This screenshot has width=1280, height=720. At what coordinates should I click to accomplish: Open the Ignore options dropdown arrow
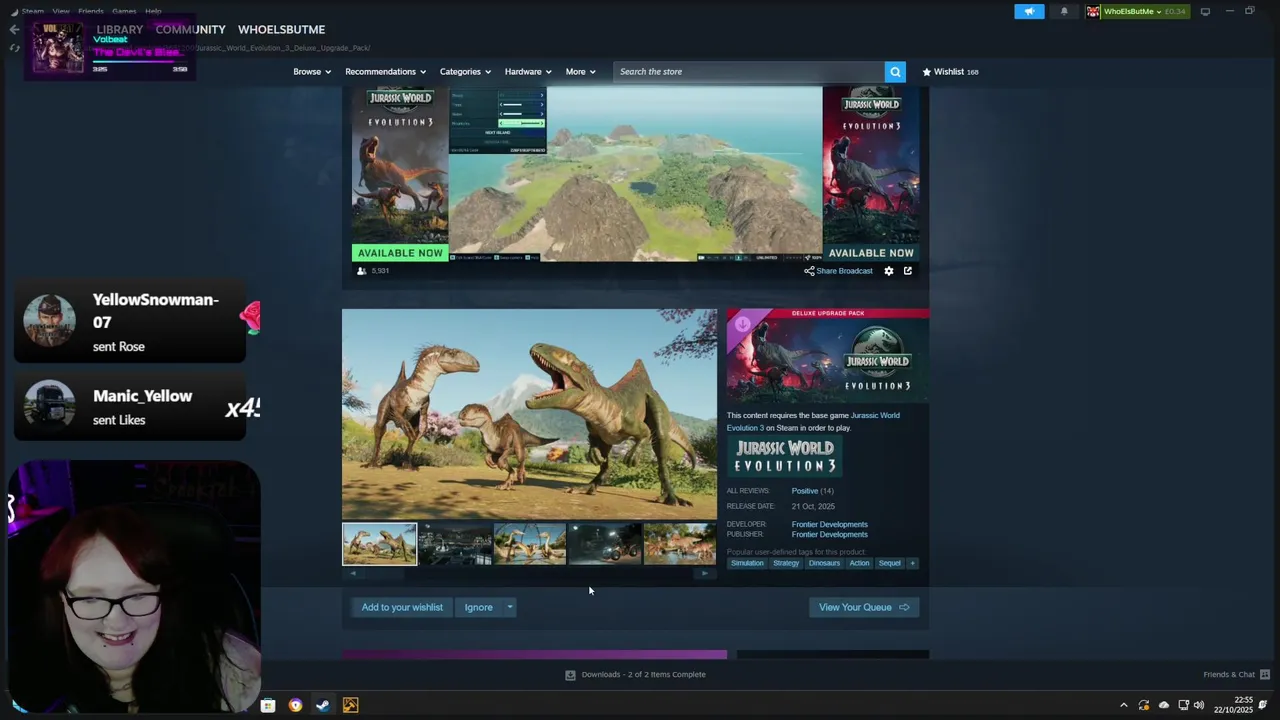click(x=509, y=607)
